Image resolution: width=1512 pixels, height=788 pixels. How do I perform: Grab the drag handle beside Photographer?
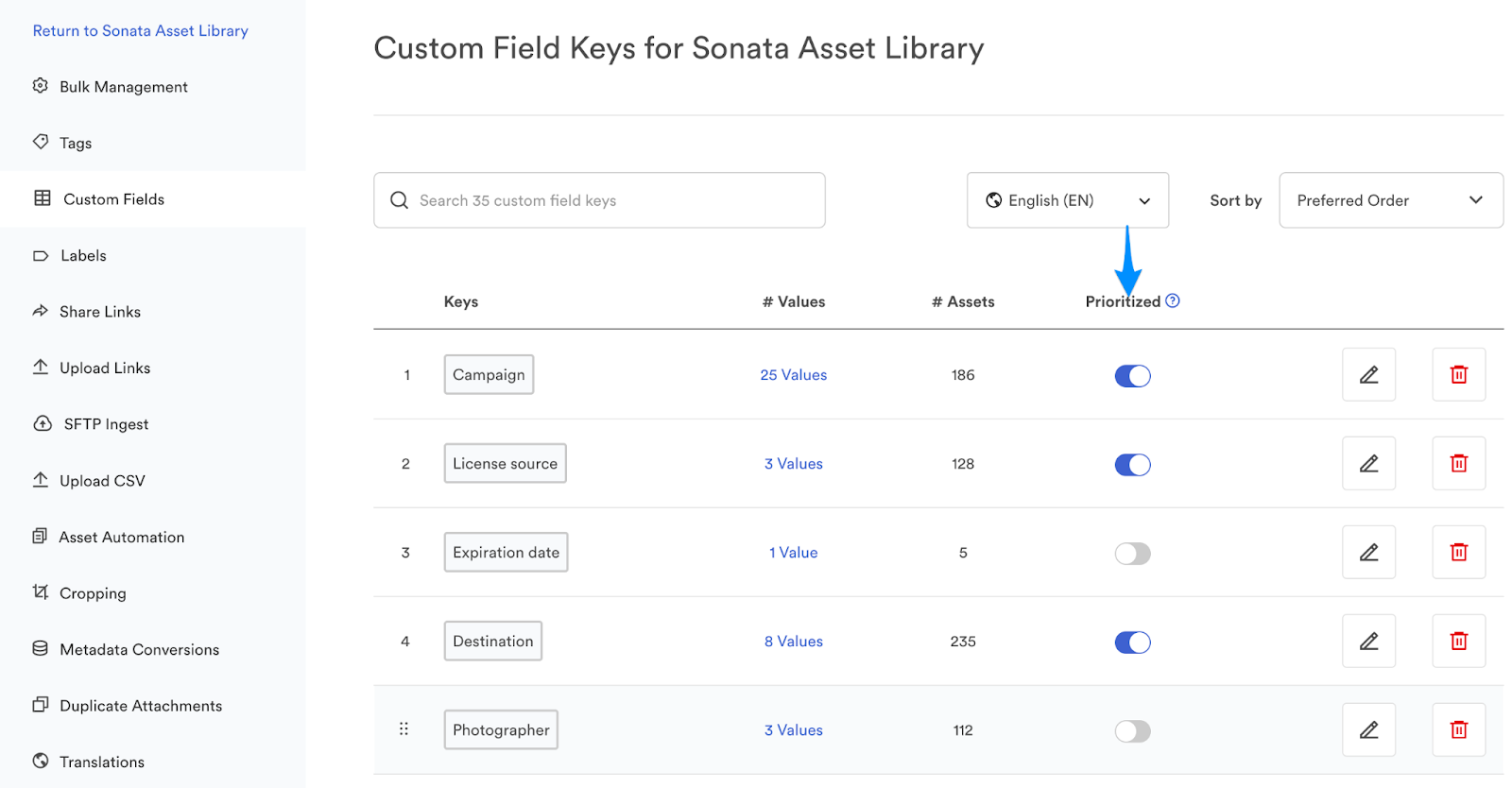404,729
